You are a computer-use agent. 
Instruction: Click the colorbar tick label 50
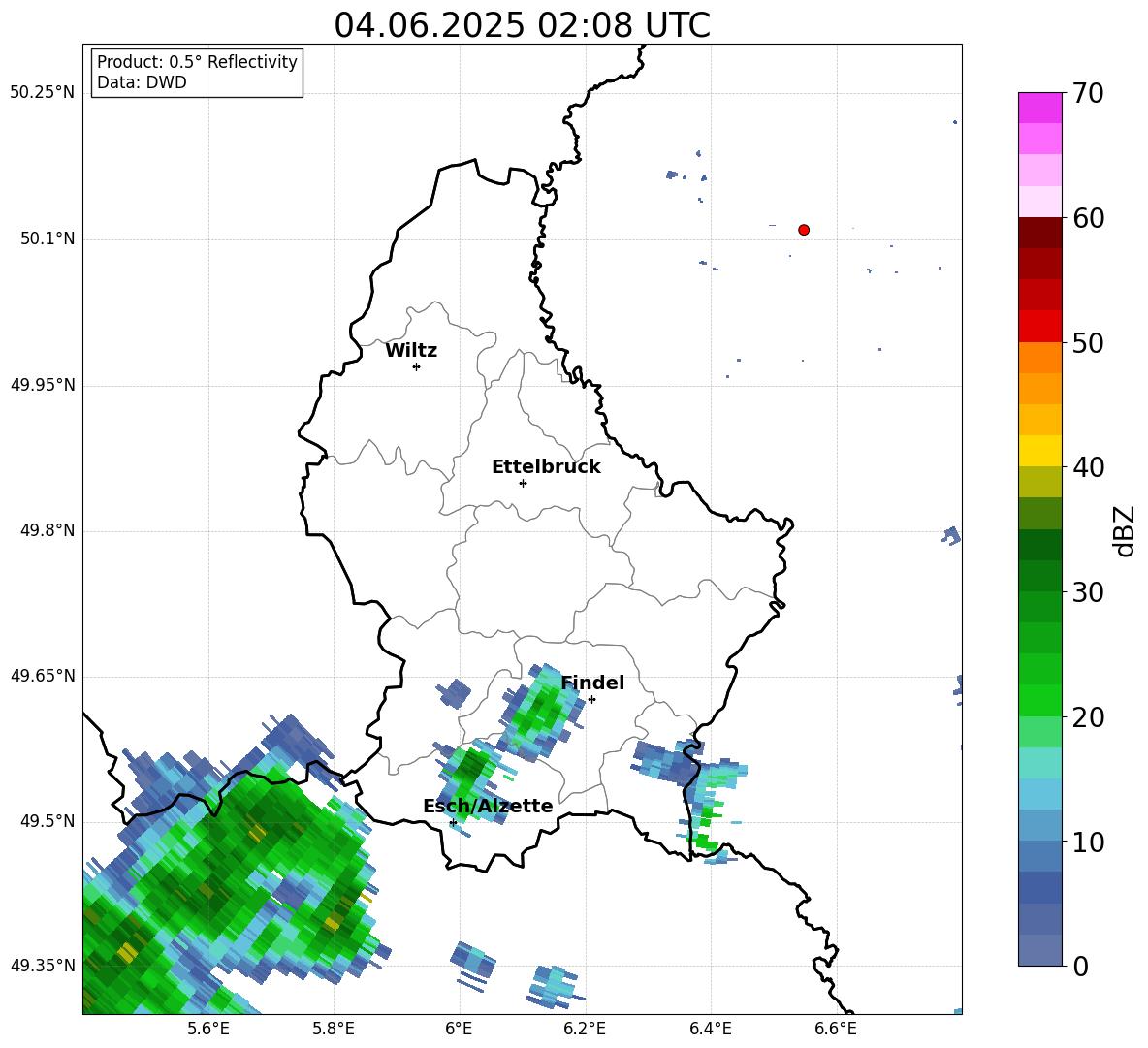pos(1088,343)
